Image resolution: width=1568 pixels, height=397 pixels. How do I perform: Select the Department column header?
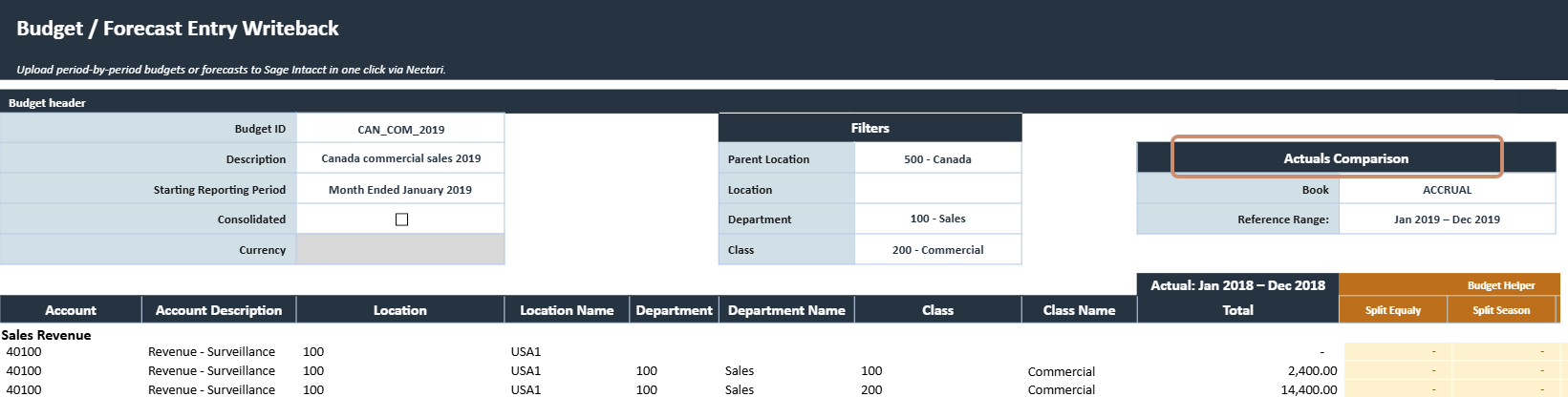[x=674, y=310]
